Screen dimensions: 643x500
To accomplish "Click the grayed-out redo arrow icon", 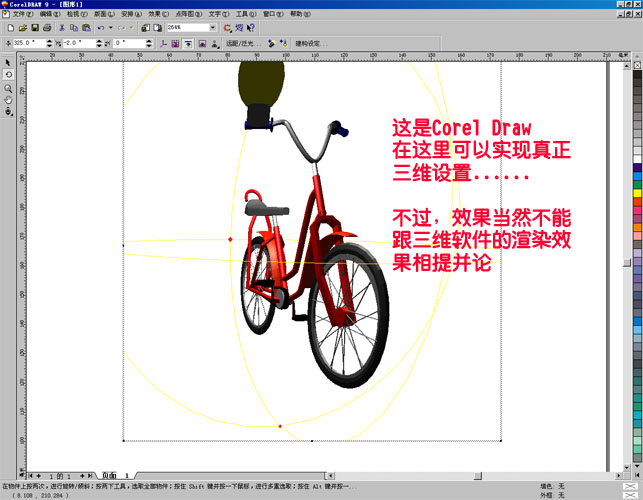I will pyautogui.click(x=121, y=28).
